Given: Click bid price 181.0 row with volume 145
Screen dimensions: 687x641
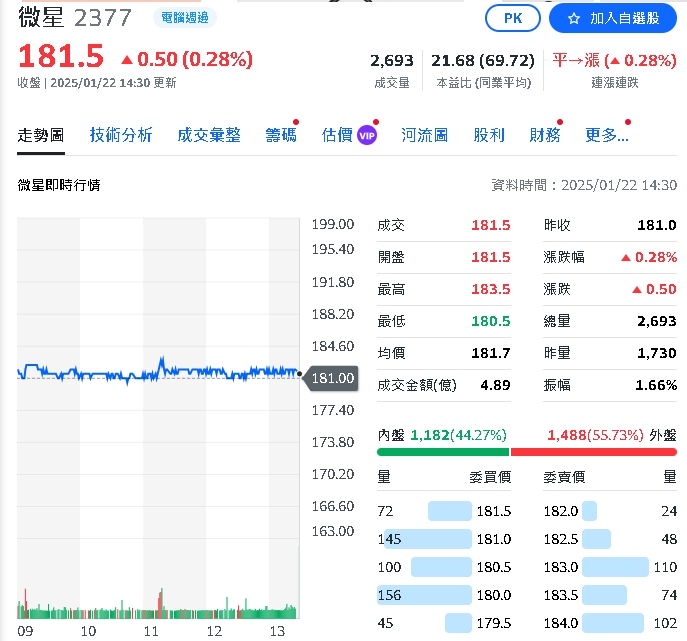Looking at the screenshot, I should click(444, 539).
